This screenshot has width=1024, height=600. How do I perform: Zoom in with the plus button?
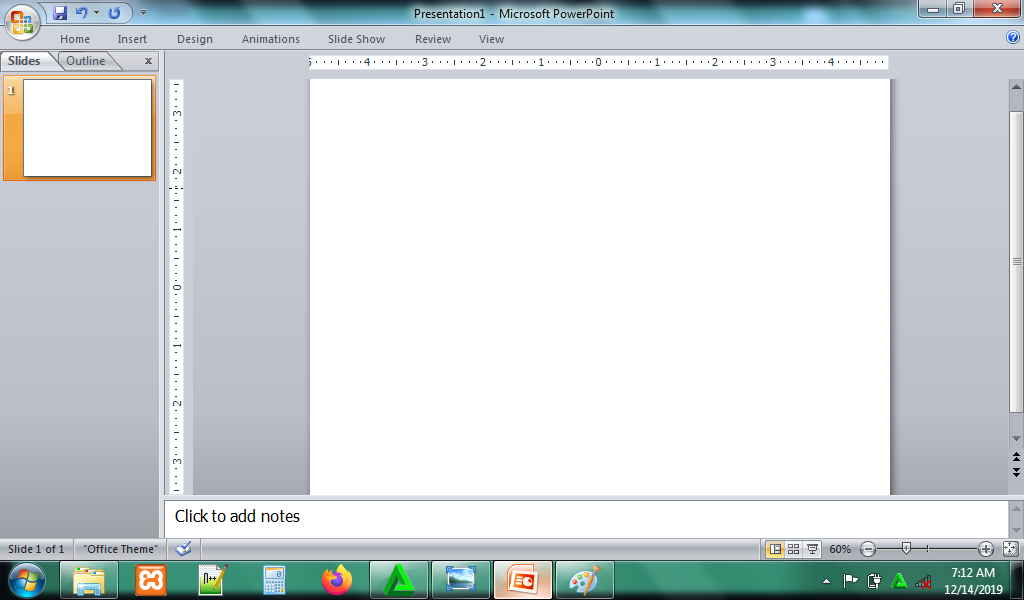pyautogui.click(x=986, y=549)
